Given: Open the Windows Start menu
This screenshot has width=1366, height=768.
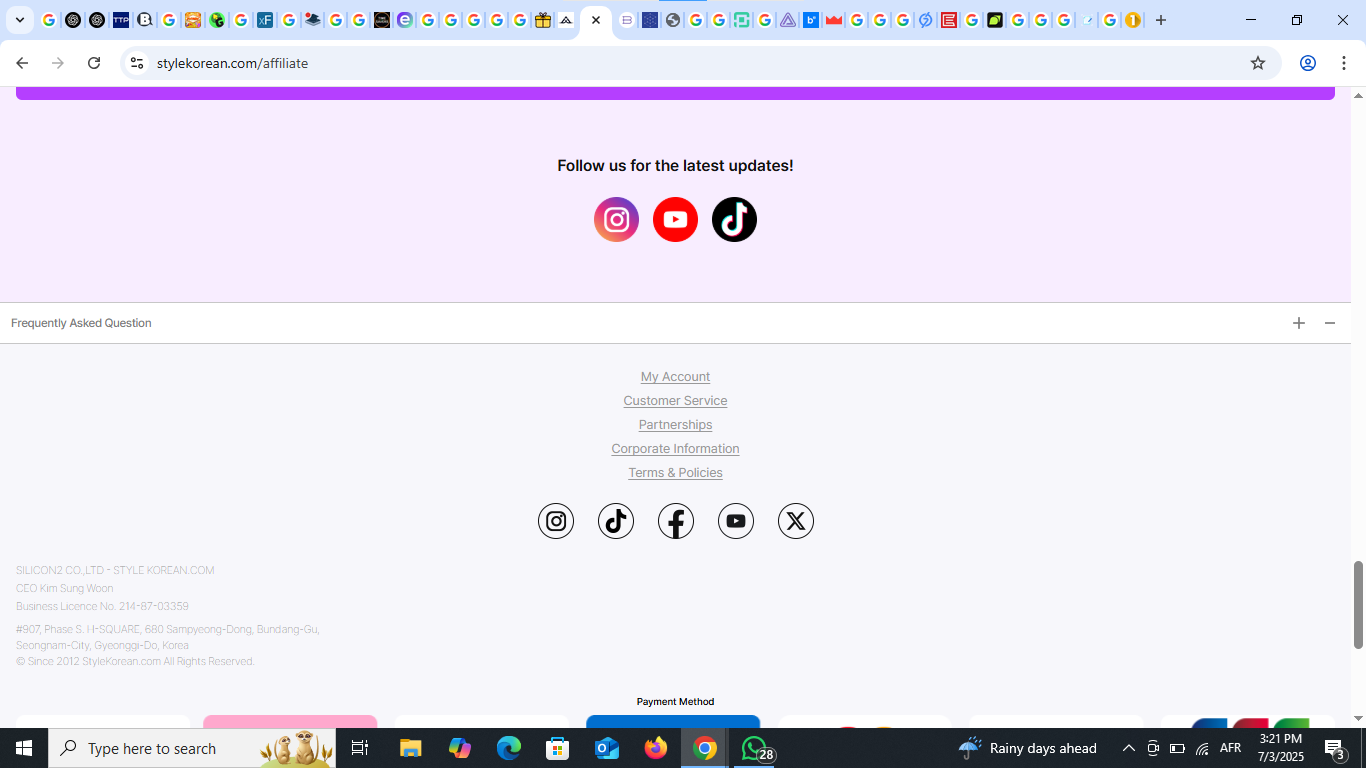Looking at the screenshot, I should (24, 748).
